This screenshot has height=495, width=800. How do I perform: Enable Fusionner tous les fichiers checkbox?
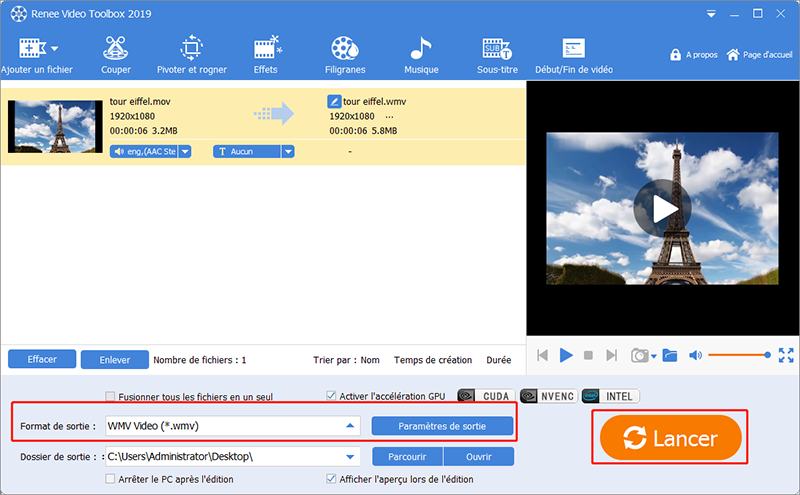110,397
